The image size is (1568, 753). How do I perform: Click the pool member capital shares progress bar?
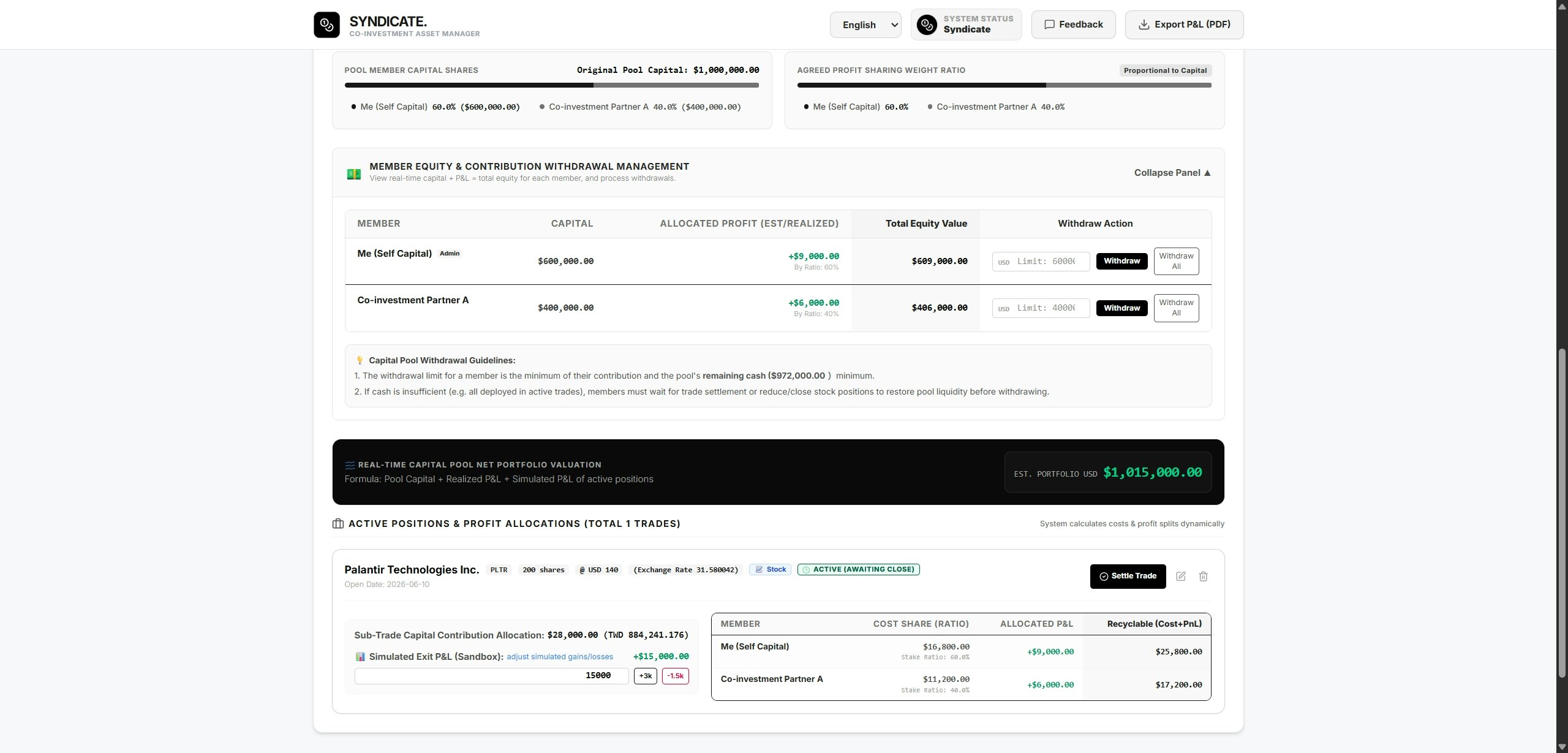(x=551, y=85)
